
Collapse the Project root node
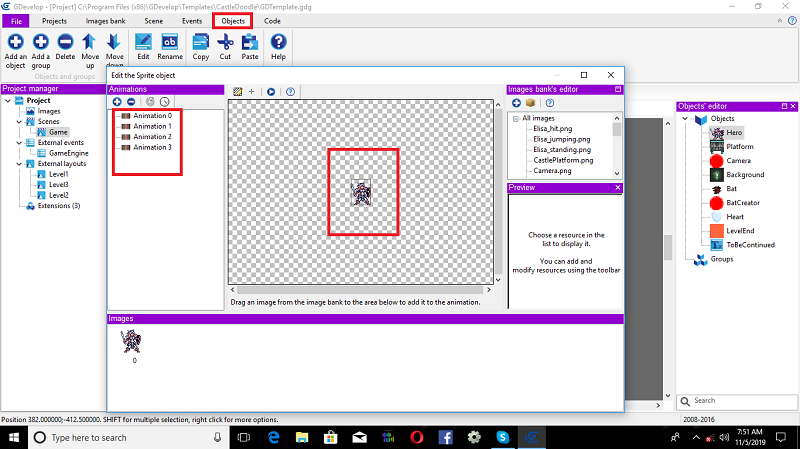point(8,101)
